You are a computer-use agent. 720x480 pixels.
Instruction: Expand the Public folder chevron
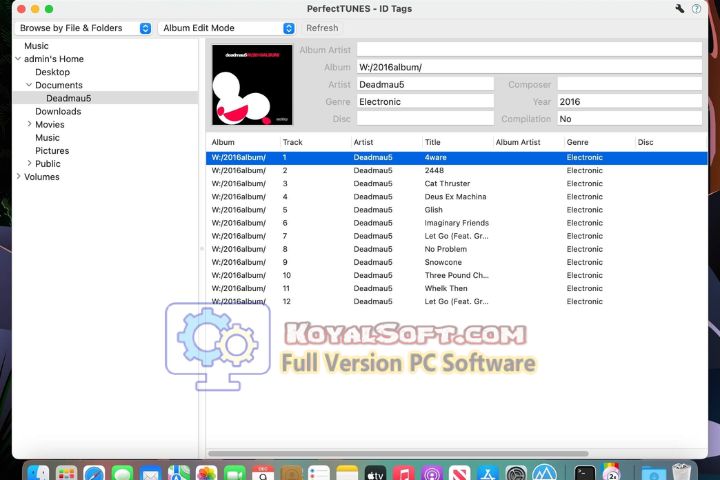pos(29,164)
